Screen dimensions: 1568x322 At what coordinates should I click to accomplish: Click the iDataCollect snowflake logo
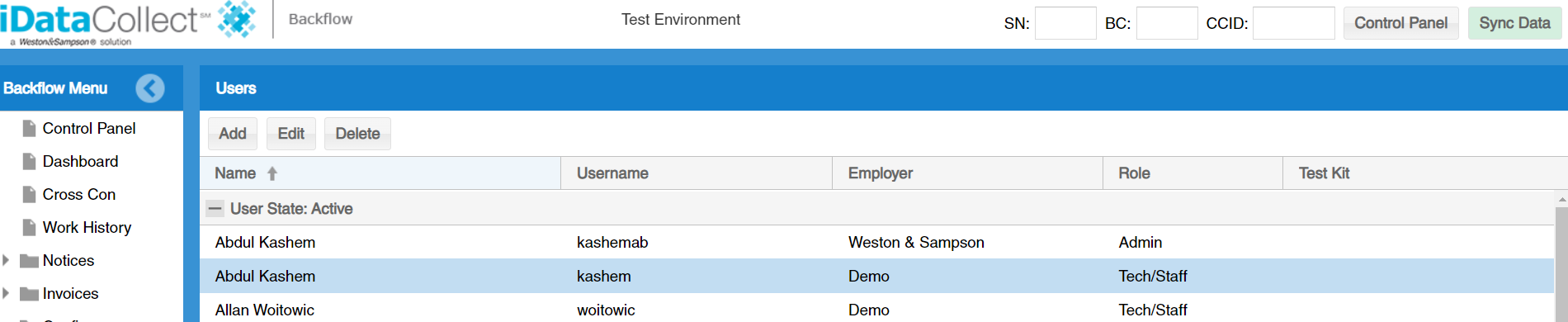click(x=237, y=19)
